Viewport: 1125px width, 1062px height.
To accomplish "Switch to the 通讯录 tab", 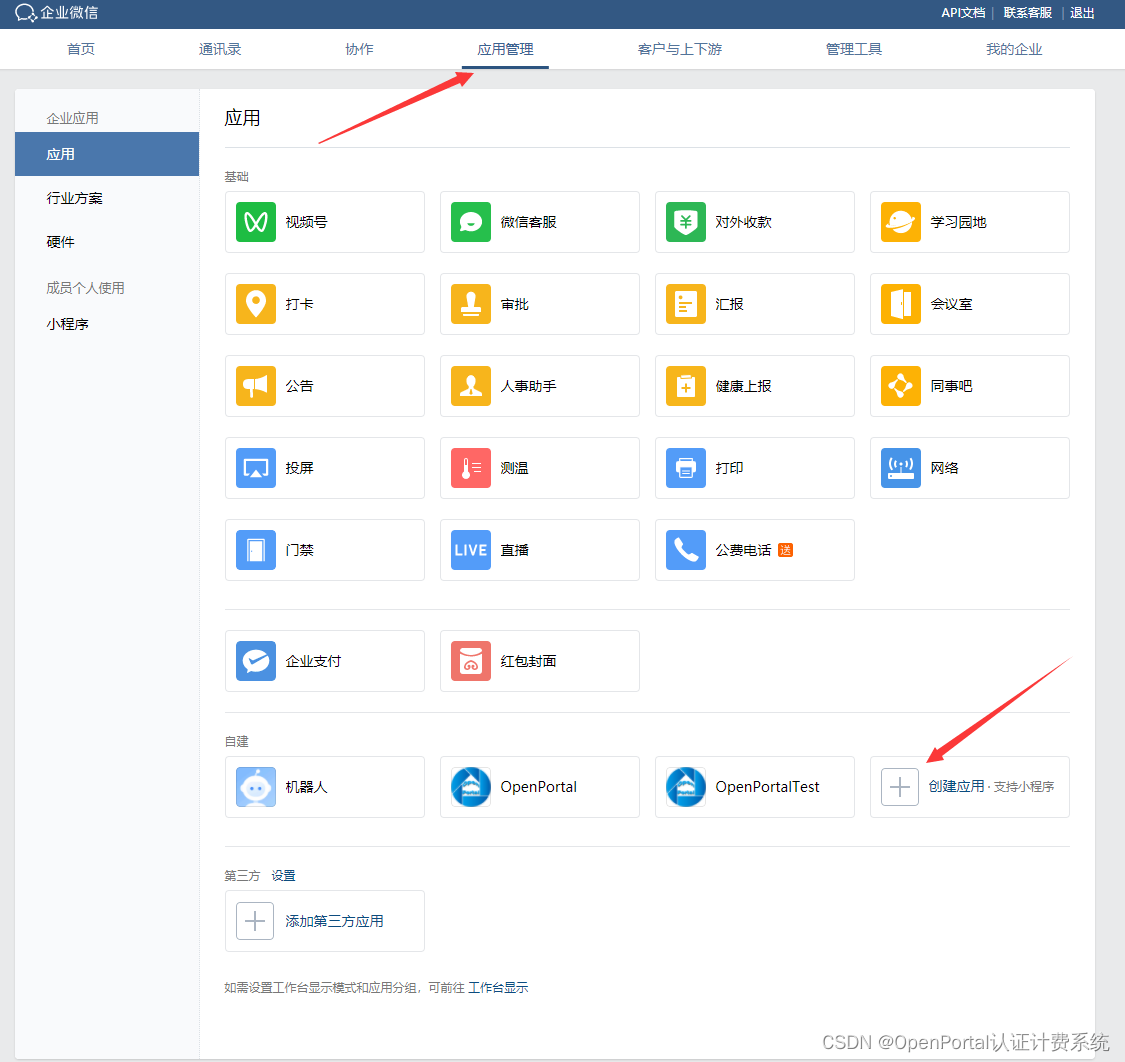I will (x=220, y=49).
